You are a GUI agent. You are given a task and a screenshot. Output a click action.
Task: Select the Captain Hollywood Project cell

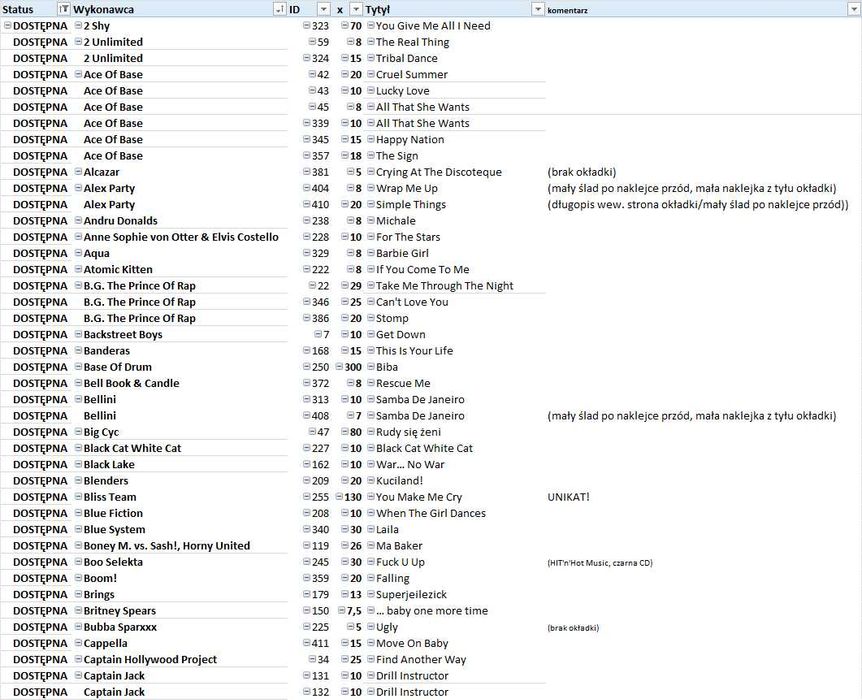150,659
